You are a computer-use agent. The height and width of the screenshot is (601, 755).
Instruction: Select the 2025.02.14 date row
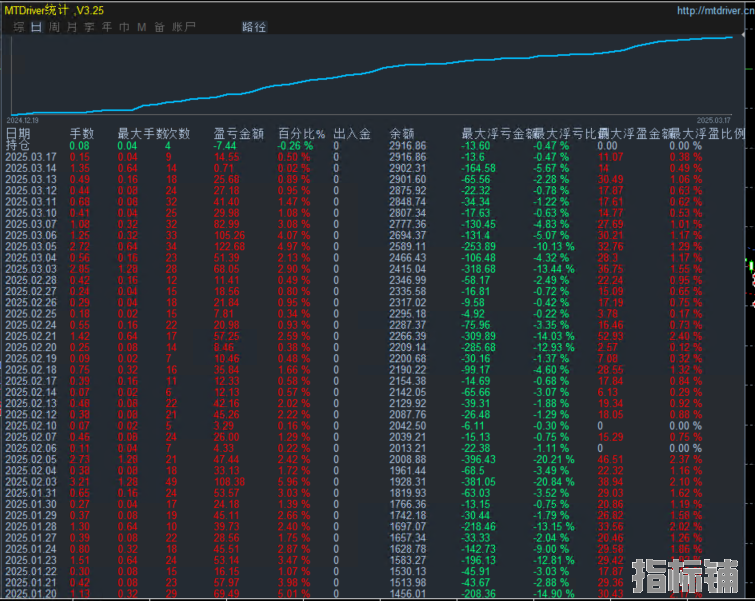click(31, 392)
